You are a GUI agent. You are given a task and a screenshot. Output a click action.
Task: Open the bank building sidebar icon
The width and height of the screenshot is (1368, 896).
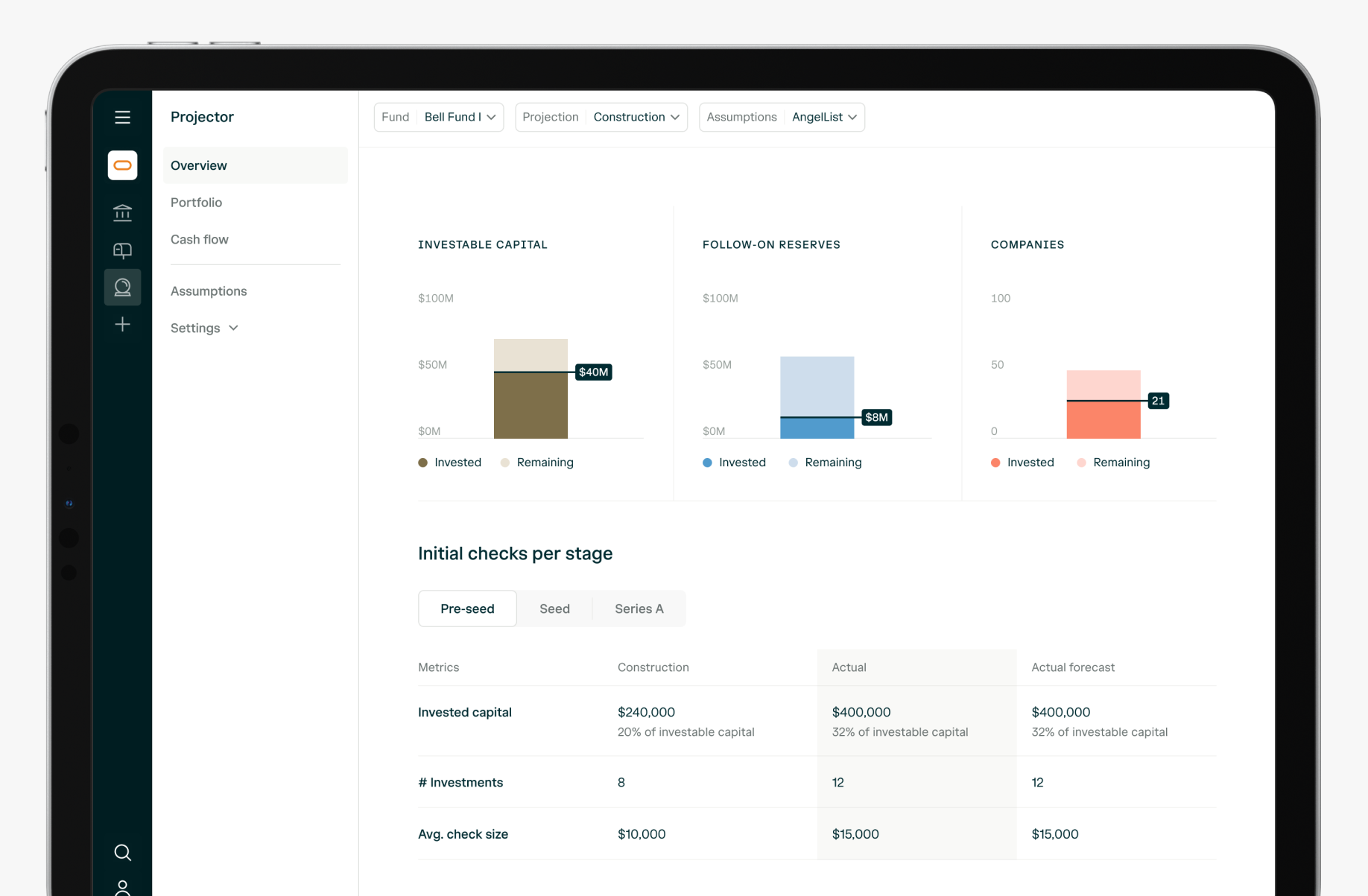click(x=122, y=213)
